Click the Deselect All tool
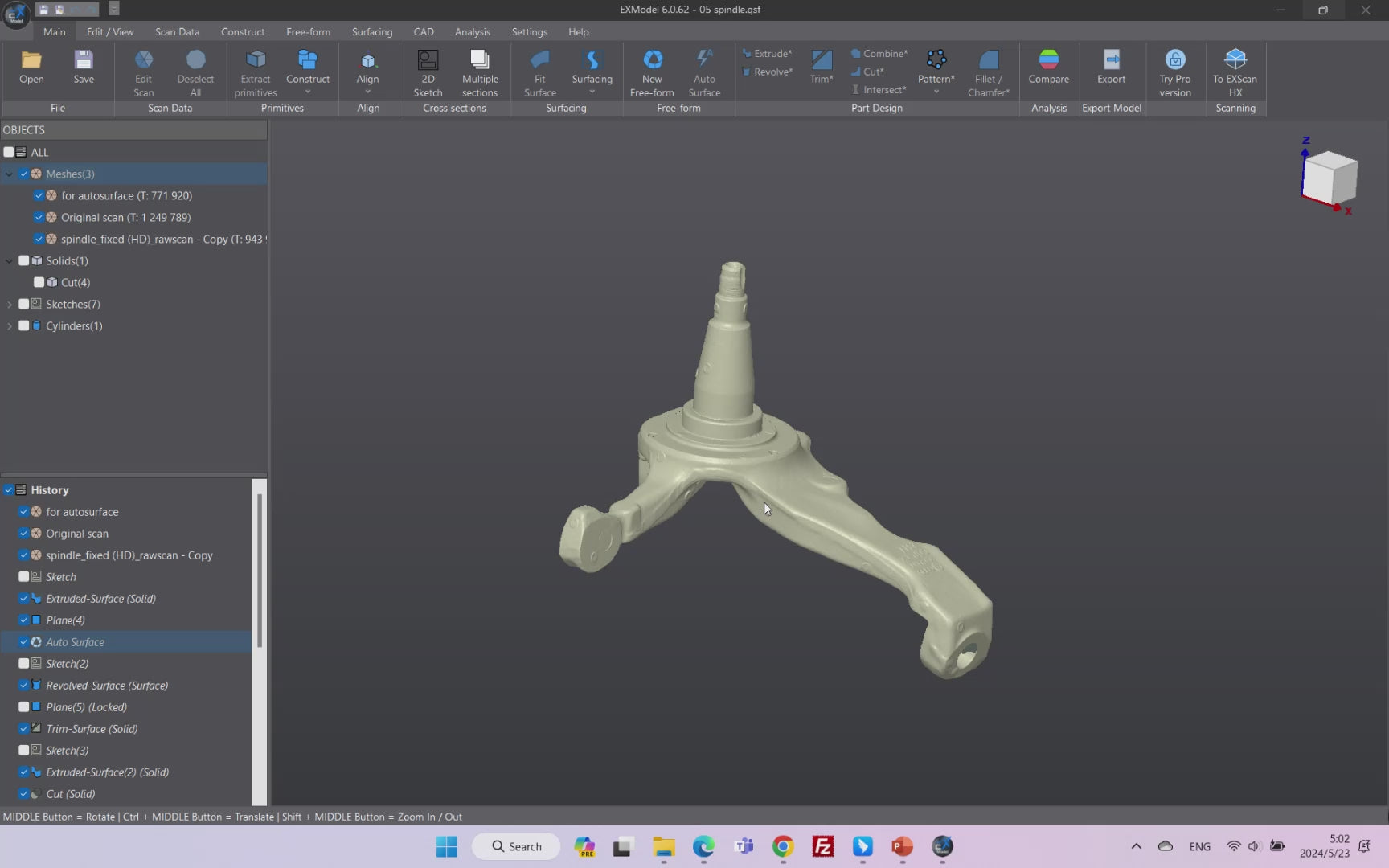Screen dimensions: 1389x868 (195, 73)
